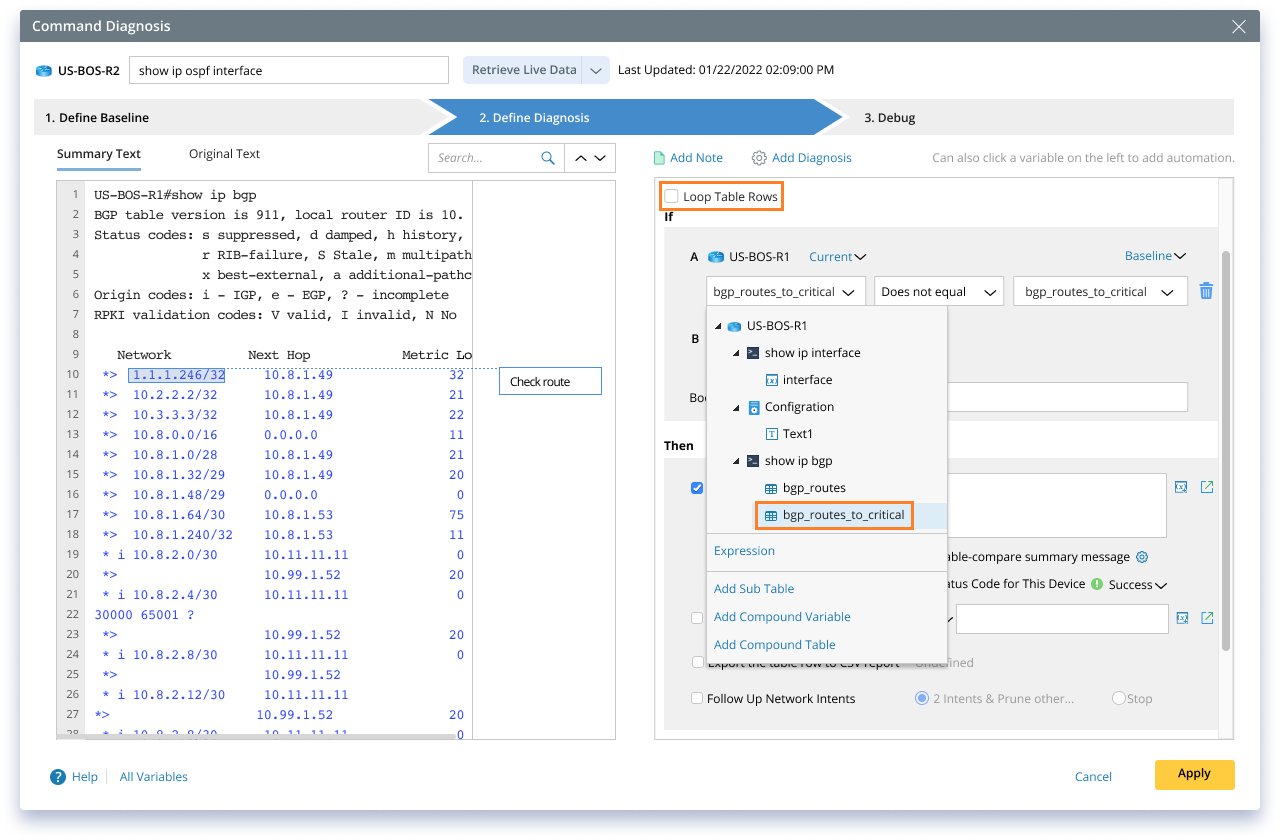Viewport: 1280px width, 840px height.
Task: Click the router icon beside US-BOS-R1 in condition A
Action: click(715, 257)
